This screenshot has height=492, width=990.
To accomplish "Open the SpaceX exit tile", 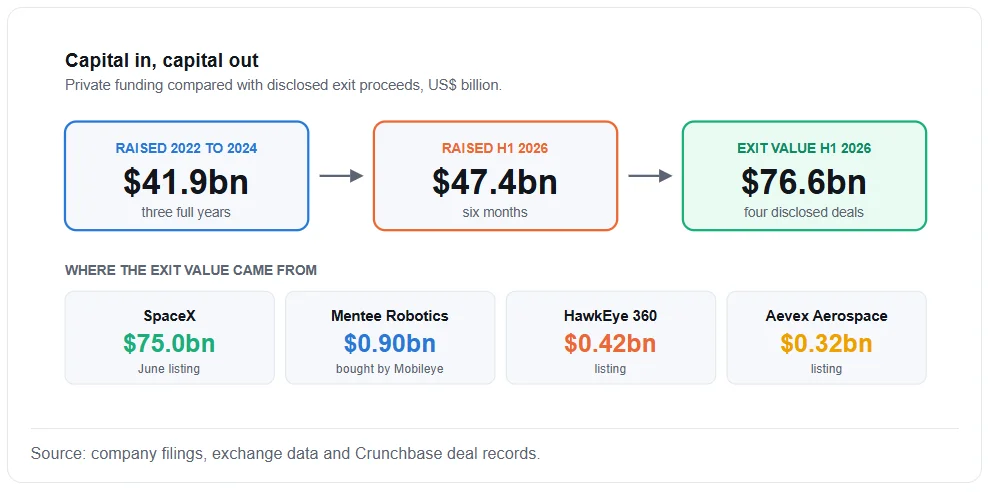I will point(169,337).
